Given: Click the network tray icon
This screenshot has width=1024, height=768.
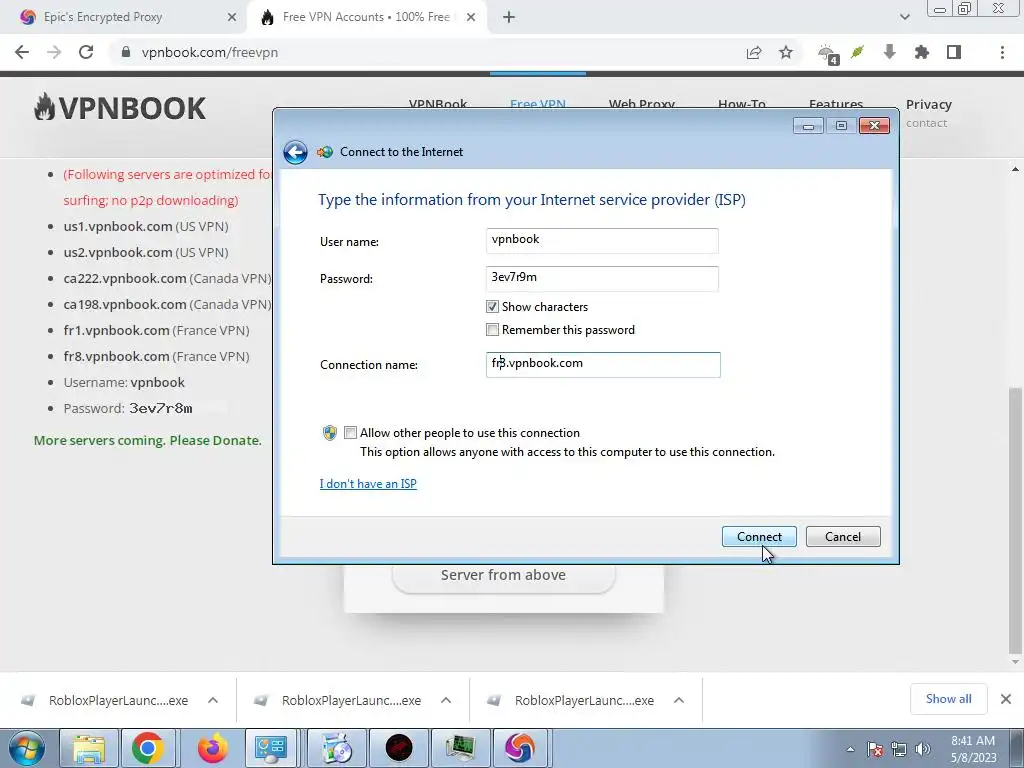Looking at the screenshot, I should (x=899, y=749).
